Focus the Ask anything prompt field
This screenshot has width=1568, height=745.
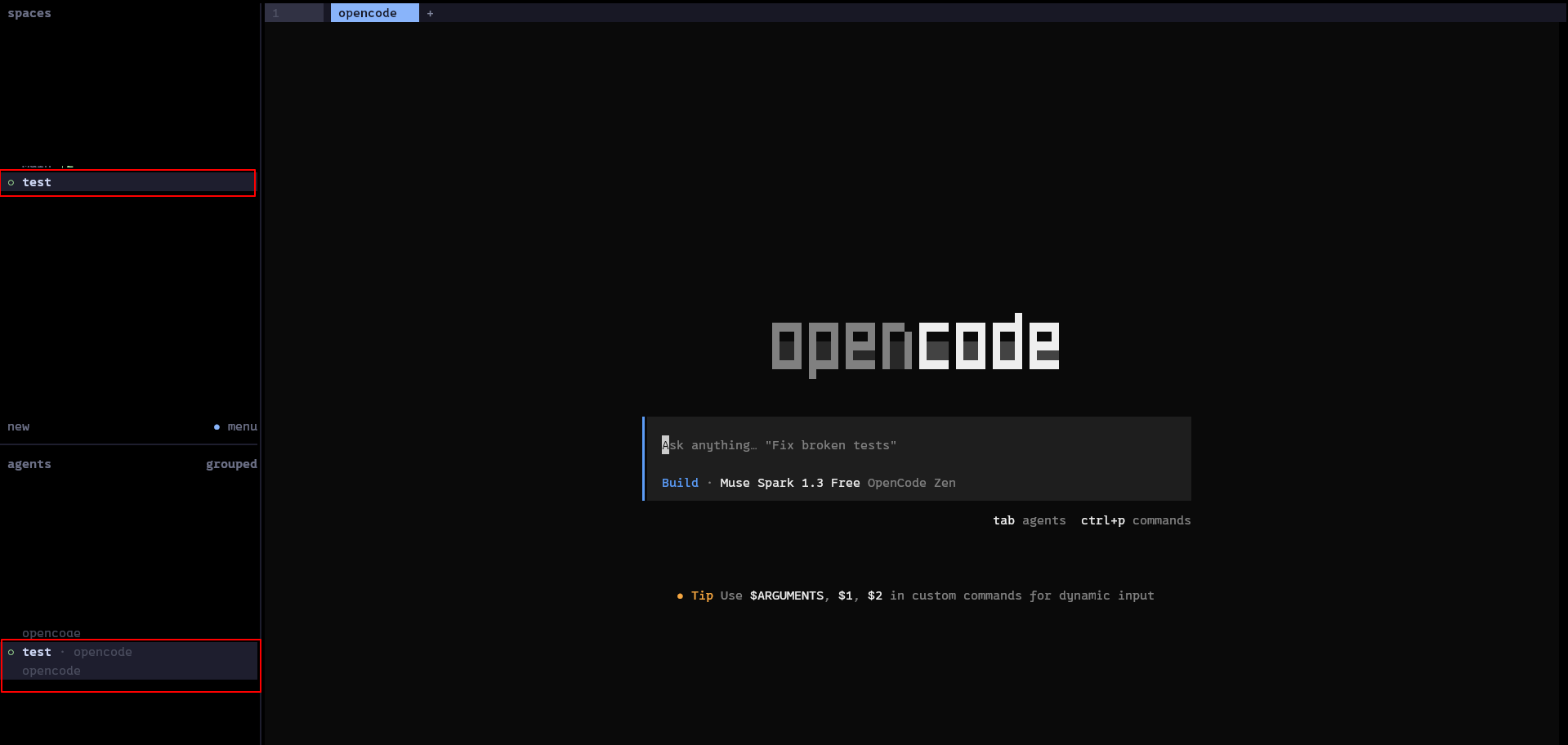pos(917,445)
